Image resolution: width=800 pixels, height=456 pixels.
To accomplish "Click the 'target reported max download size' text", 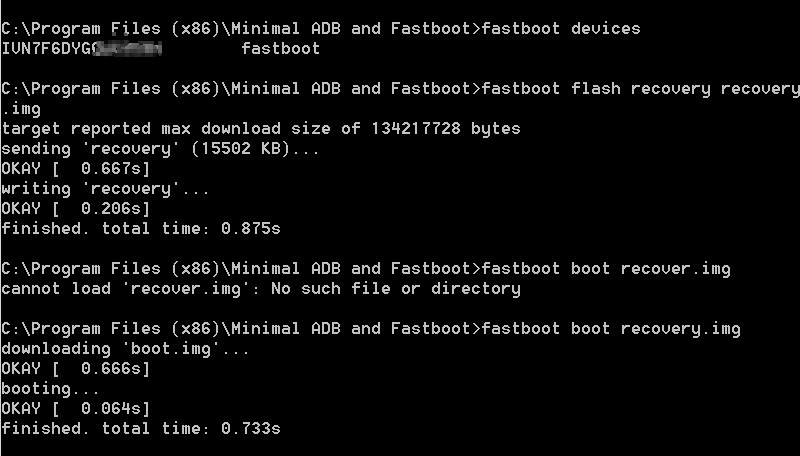I will pyautogui.click(x=165, y=128).
